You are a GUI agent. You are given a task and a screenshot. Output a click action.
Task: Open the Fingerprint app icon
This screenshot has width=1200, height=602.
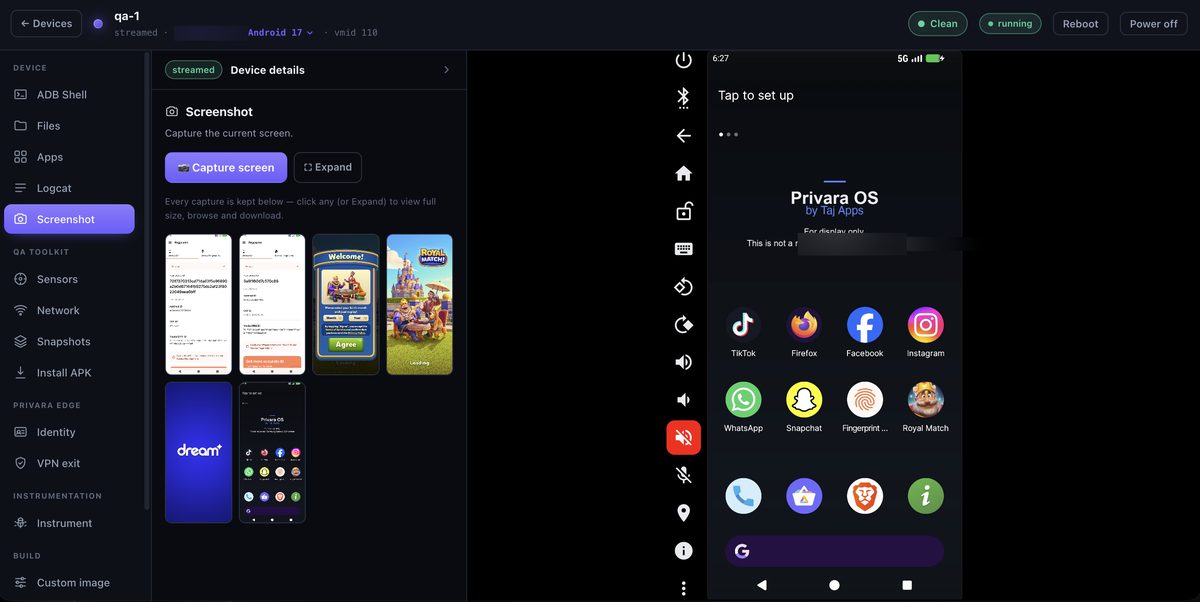tap(865, 400)
